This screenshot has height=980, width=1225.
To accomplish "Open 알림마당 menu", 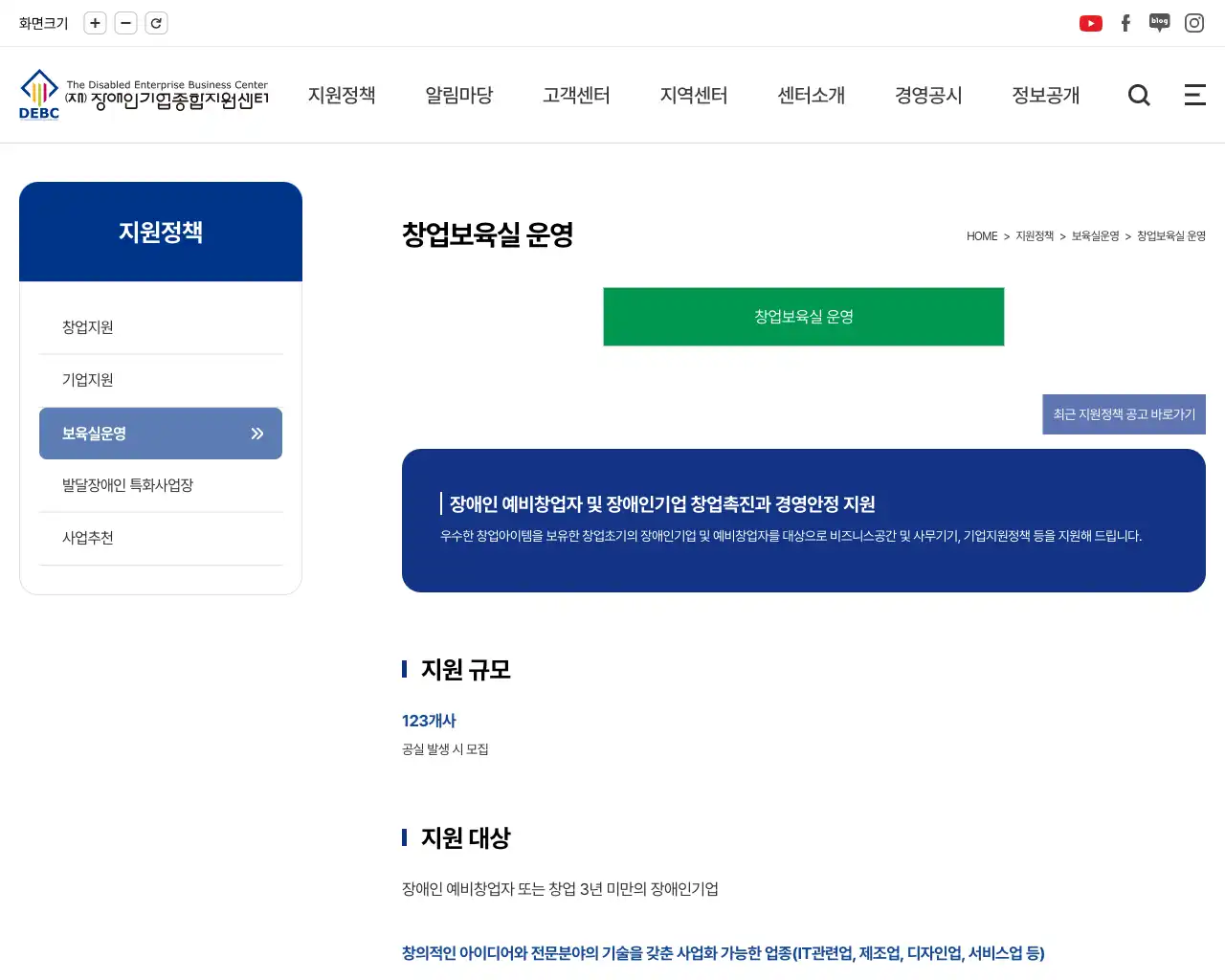I will click(459, 95).
